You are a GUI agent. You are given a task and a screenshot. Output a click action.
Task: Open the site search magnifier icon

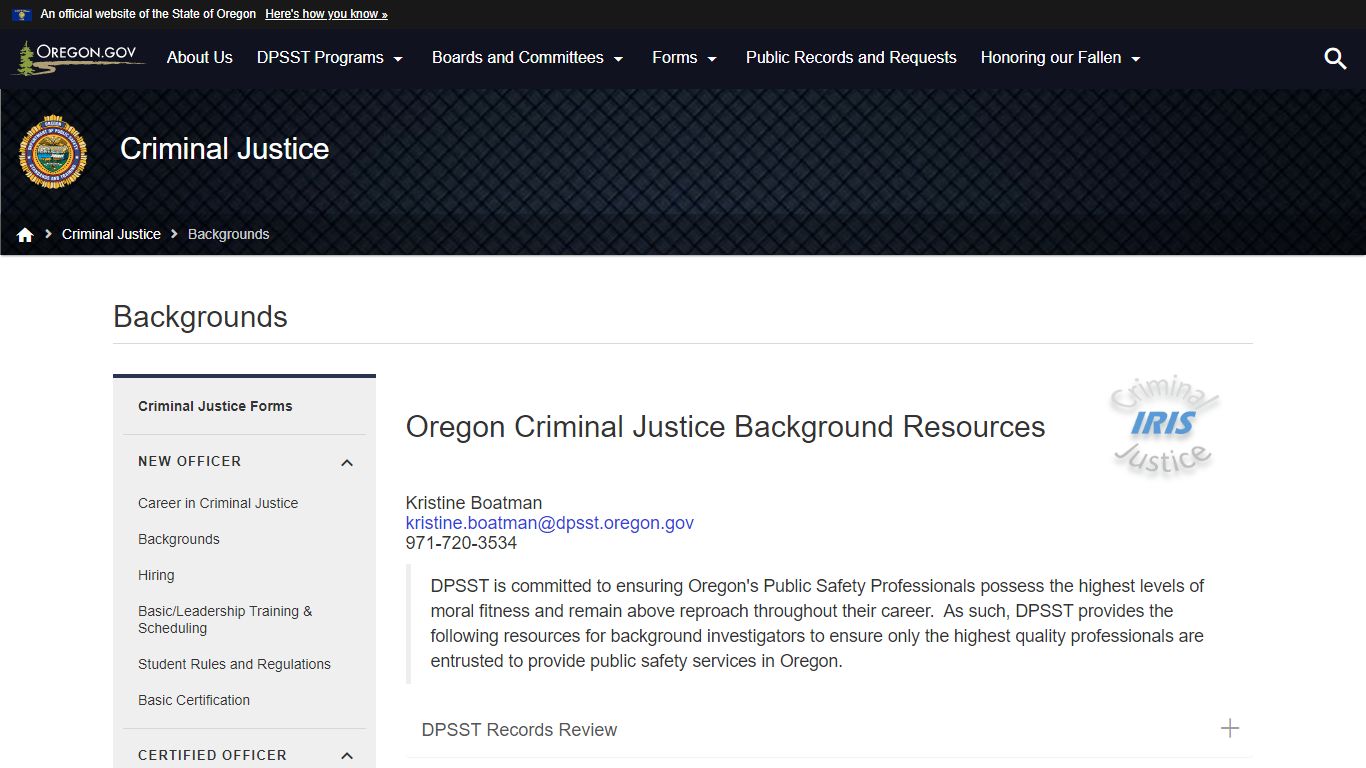[x=1335, y=58]
